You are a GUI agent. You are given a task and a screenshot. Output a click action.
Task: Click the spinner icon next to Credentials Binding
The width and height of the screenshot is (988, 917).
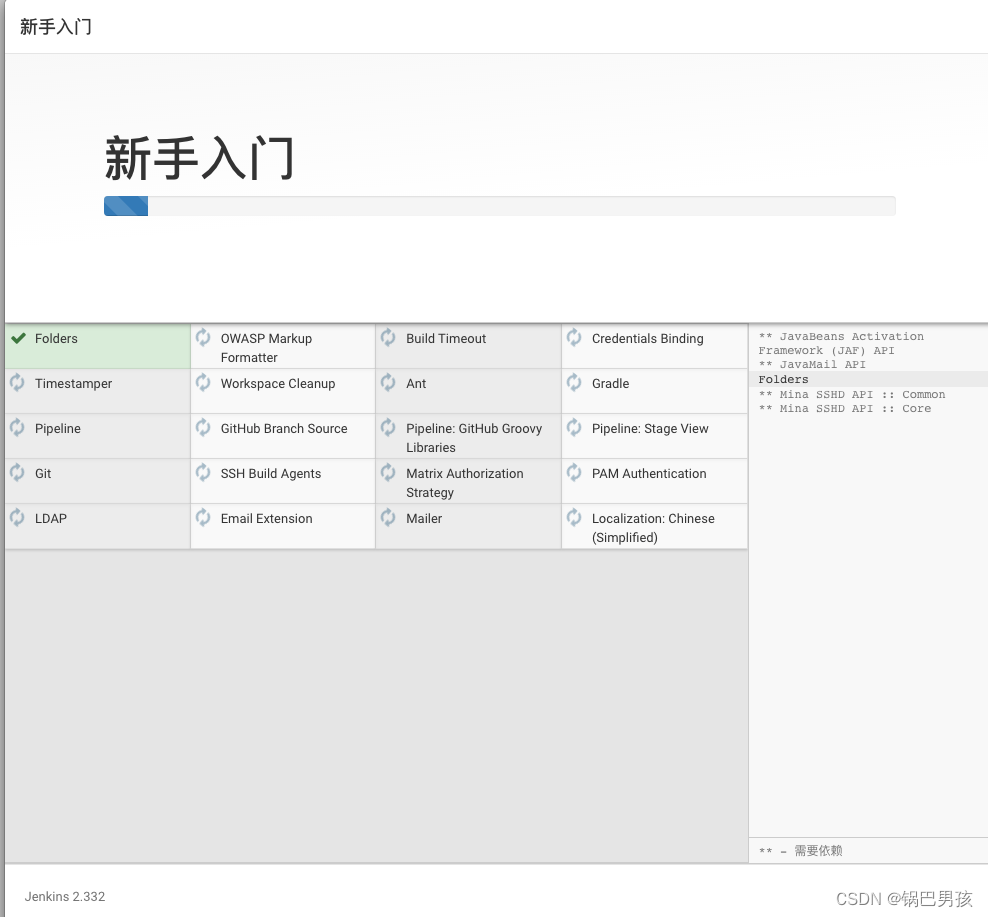pyautogui.click(x=574, y=339)
